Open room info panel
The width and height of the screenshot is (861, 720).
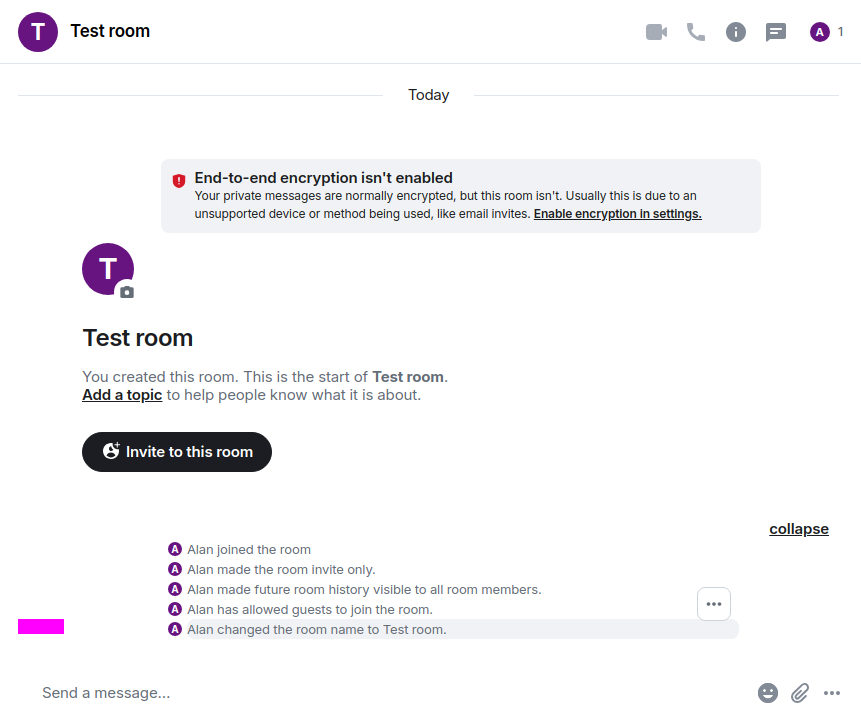click(736, 32)
